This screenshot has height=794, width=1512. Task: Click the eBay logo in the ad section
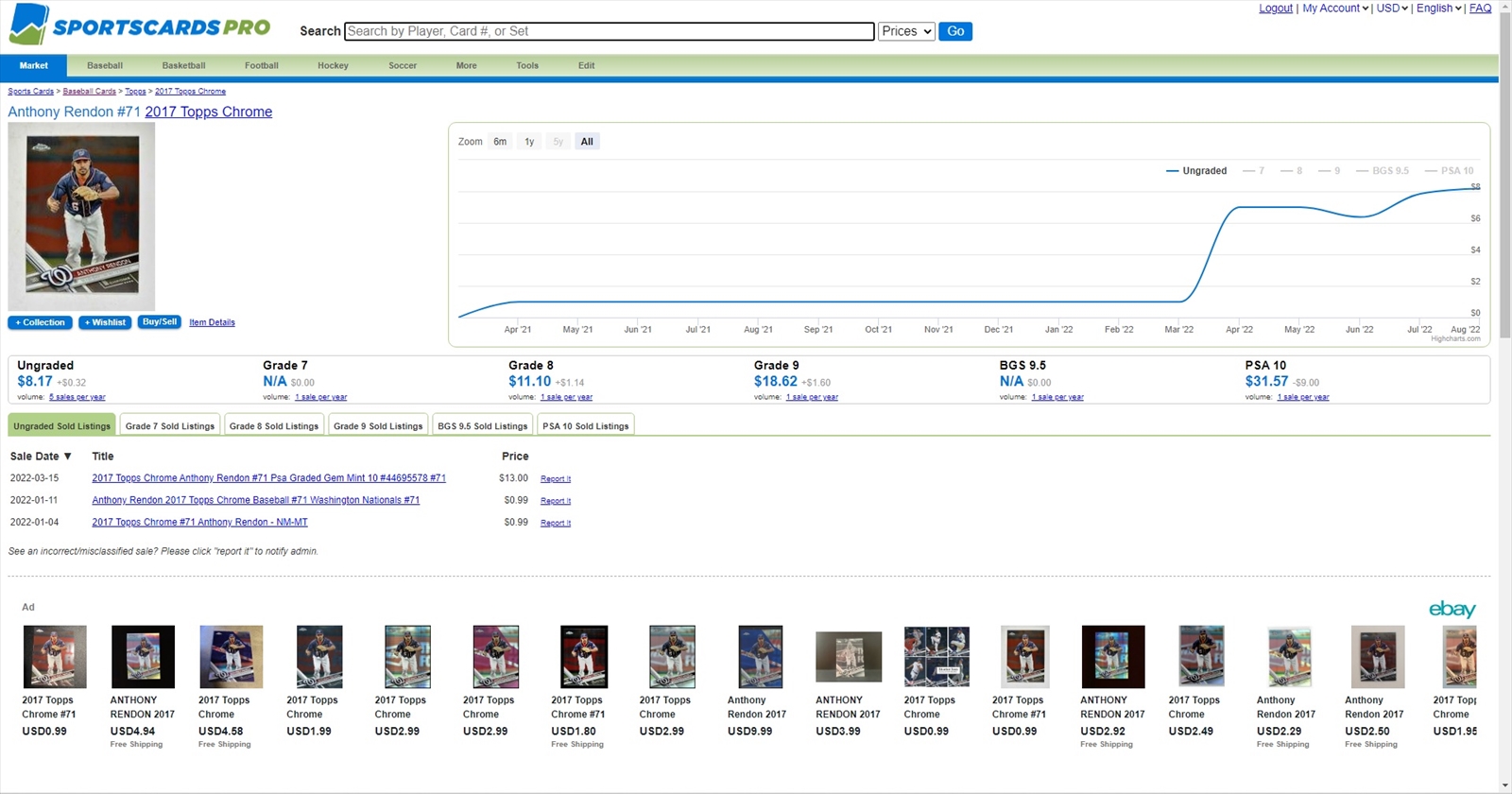(x=1452, y=610)
